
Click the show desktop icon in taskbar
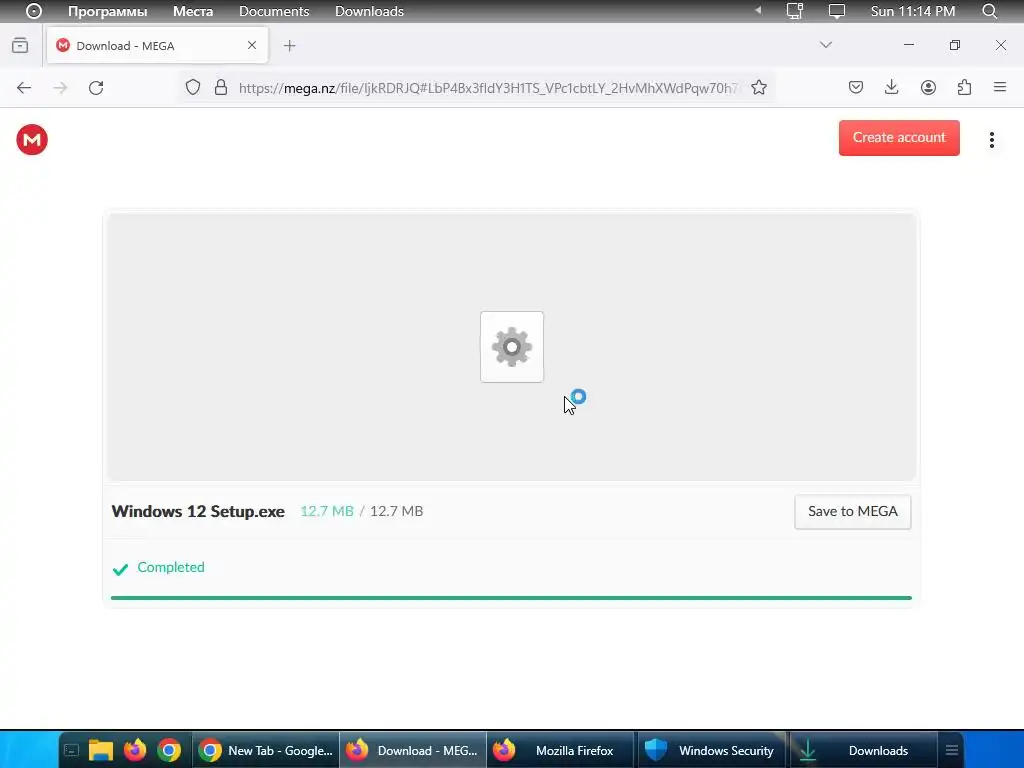tap(72, 750)
